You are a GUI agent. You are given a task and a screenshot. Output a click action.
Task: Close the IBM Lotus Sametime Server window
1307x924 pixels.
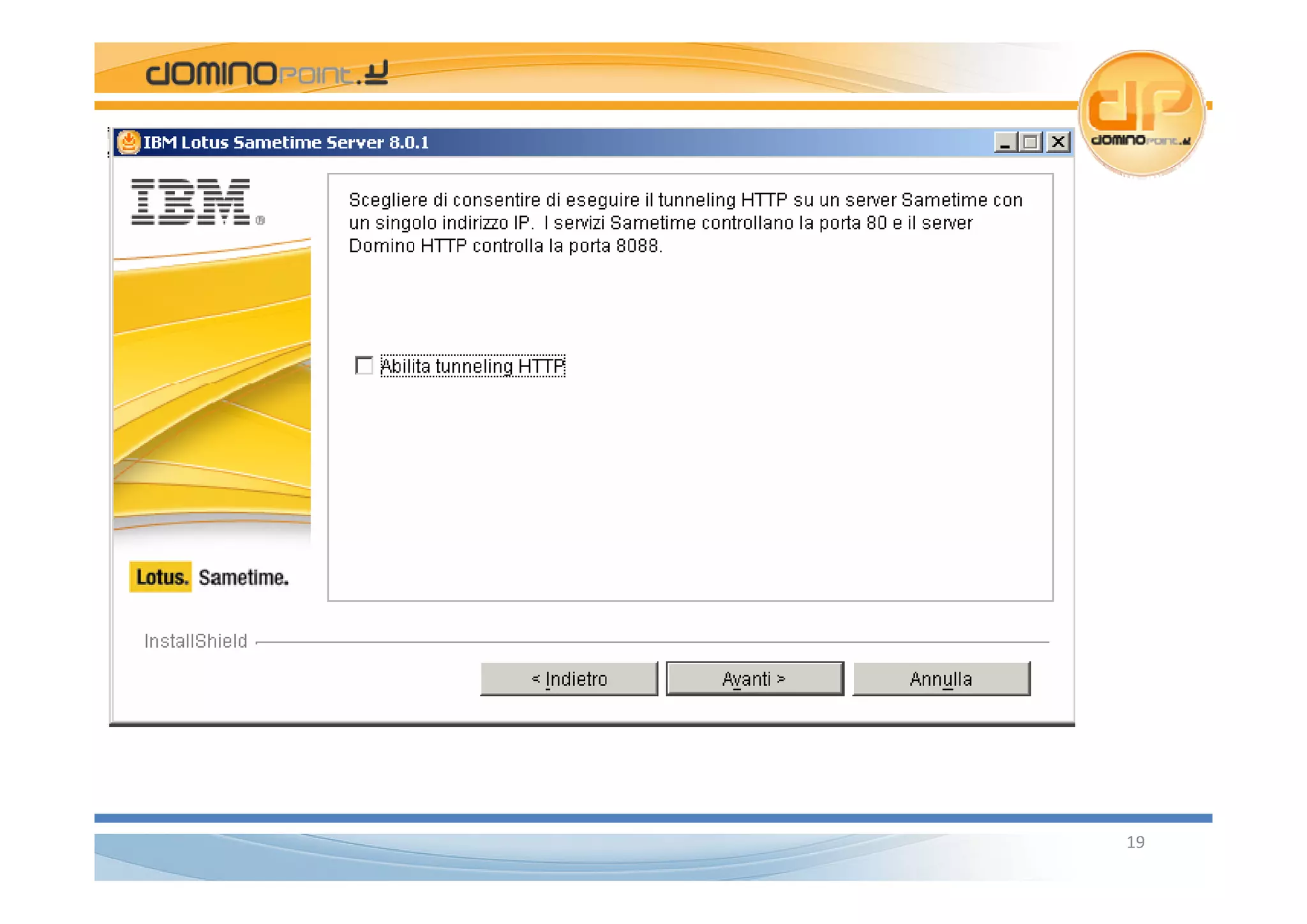(1058, 142)
